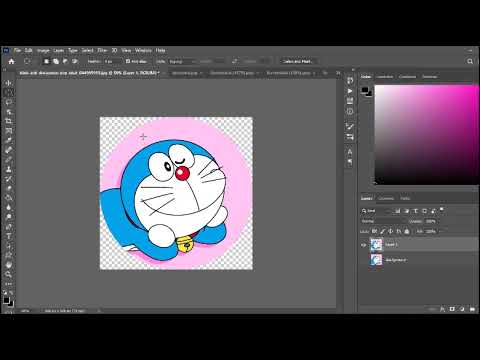Select the Zoom tool
Image resolution: width=480 pixels, height=360 pixels.
pos(9,275)
